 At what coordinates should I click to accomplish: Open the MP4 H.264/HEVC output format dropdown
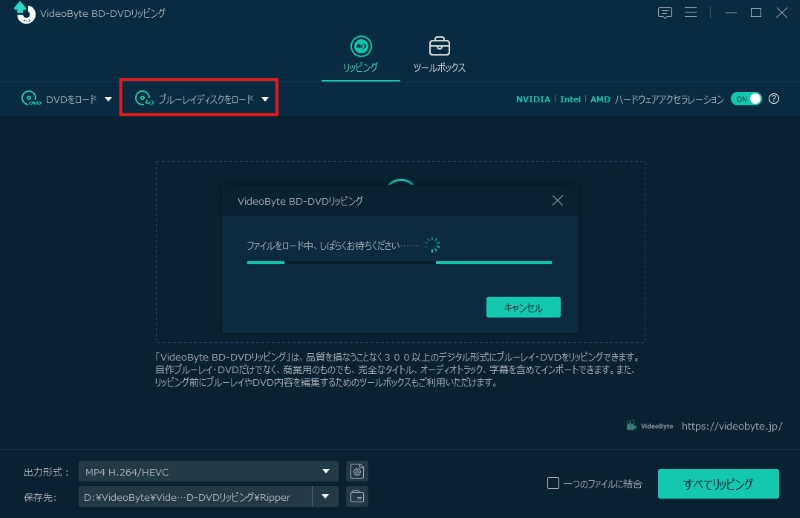209,471
